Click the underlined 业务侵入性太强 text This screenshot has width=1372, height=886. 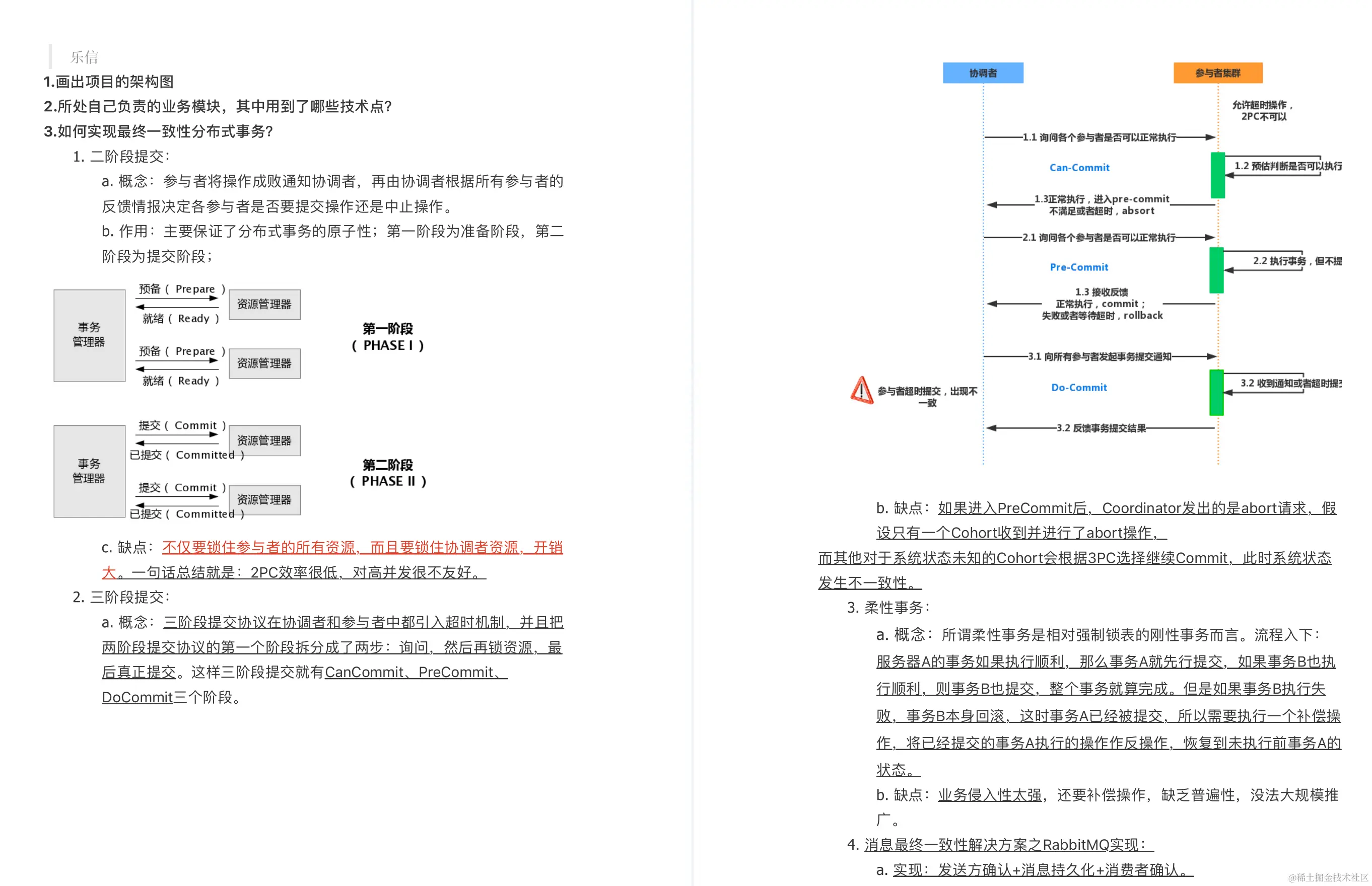click(989, 795)
